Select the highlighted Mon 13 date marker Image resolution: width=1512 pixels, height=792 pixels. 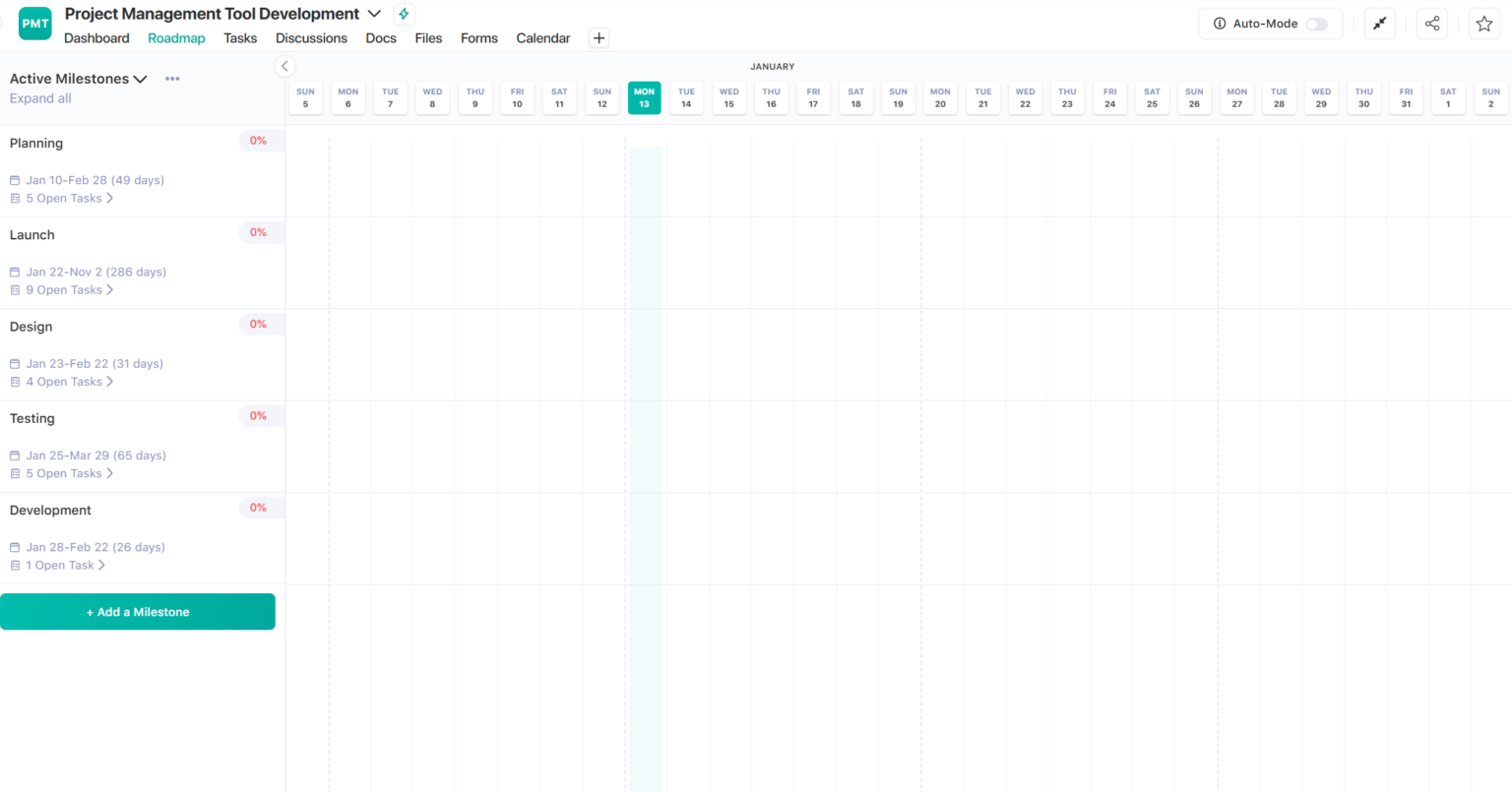click(644, 97)
